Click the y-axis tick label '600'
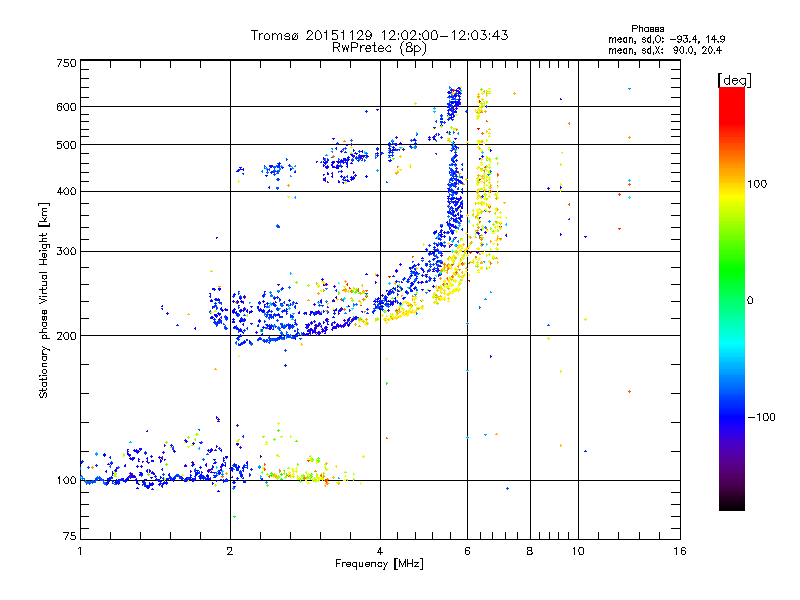 coord(67,107)
